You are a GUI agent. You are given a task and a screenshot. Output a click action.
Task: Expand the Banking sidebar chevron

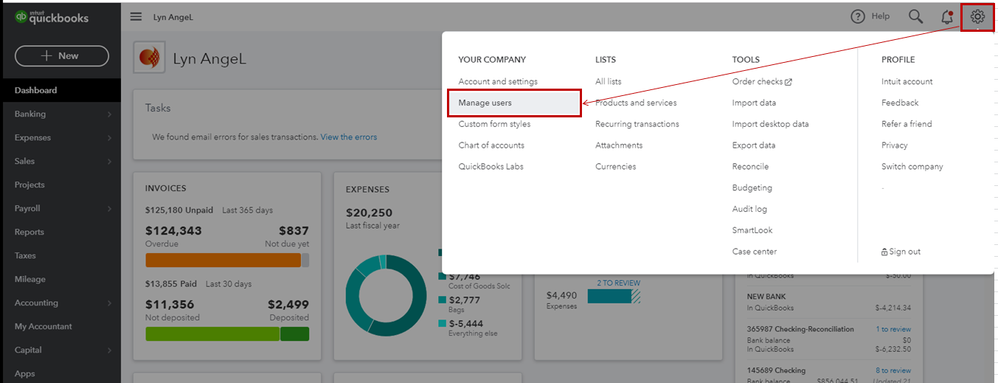pyautogui.click(x=109, y=115)
